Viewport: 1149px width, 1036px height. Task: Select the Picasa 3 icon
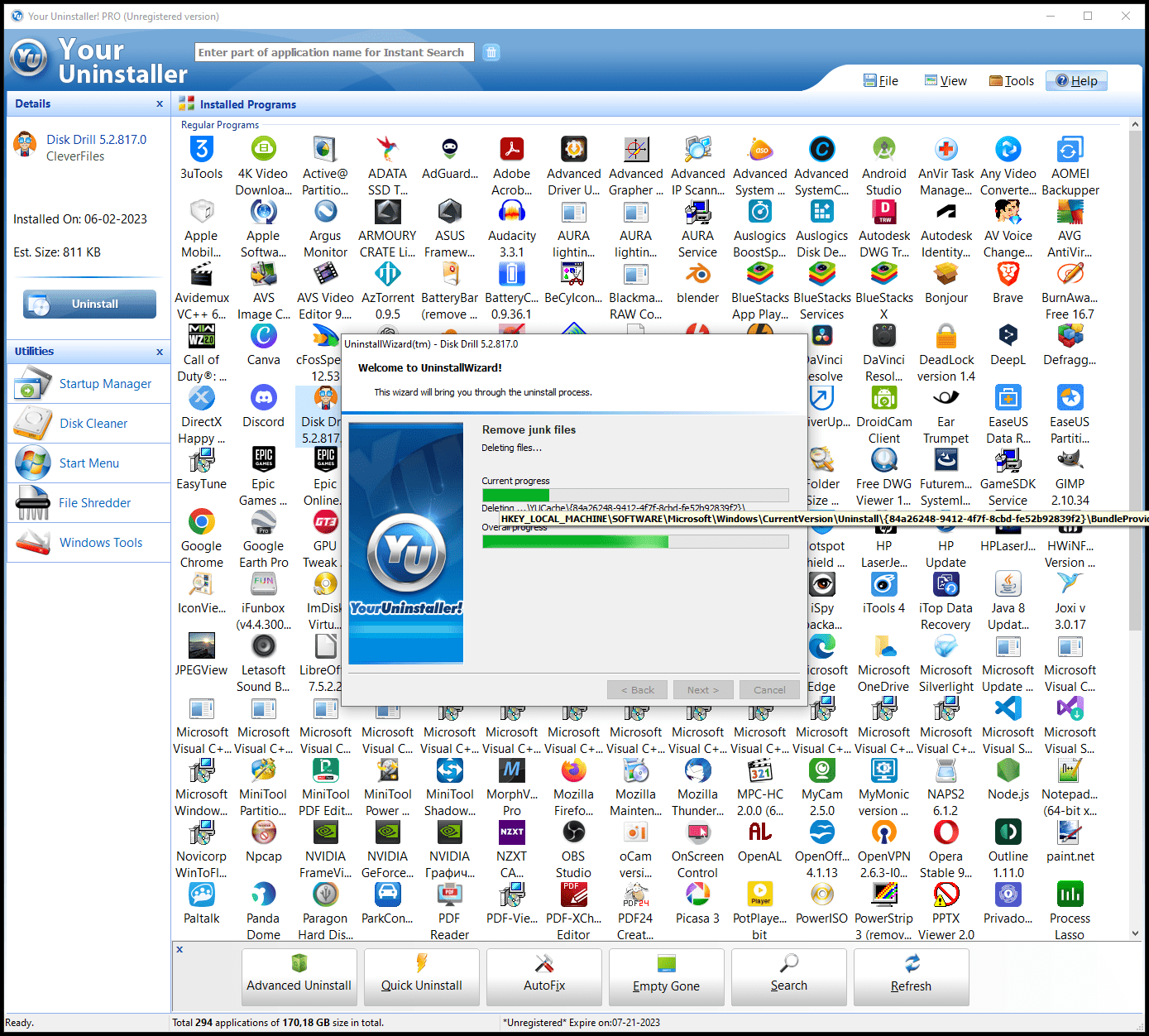697,894
